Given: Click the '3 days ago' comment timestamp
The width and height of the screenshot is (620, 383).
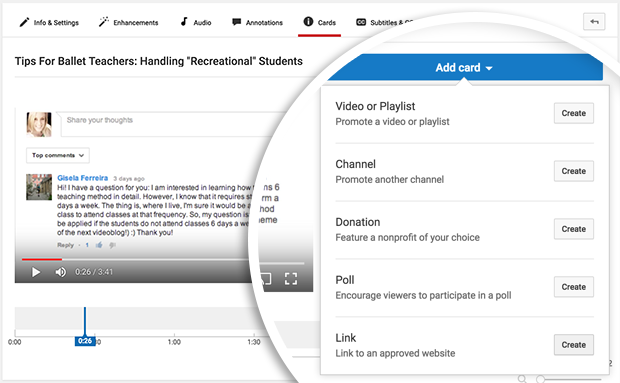Looking at the screenshot, I should coord(129,179).
